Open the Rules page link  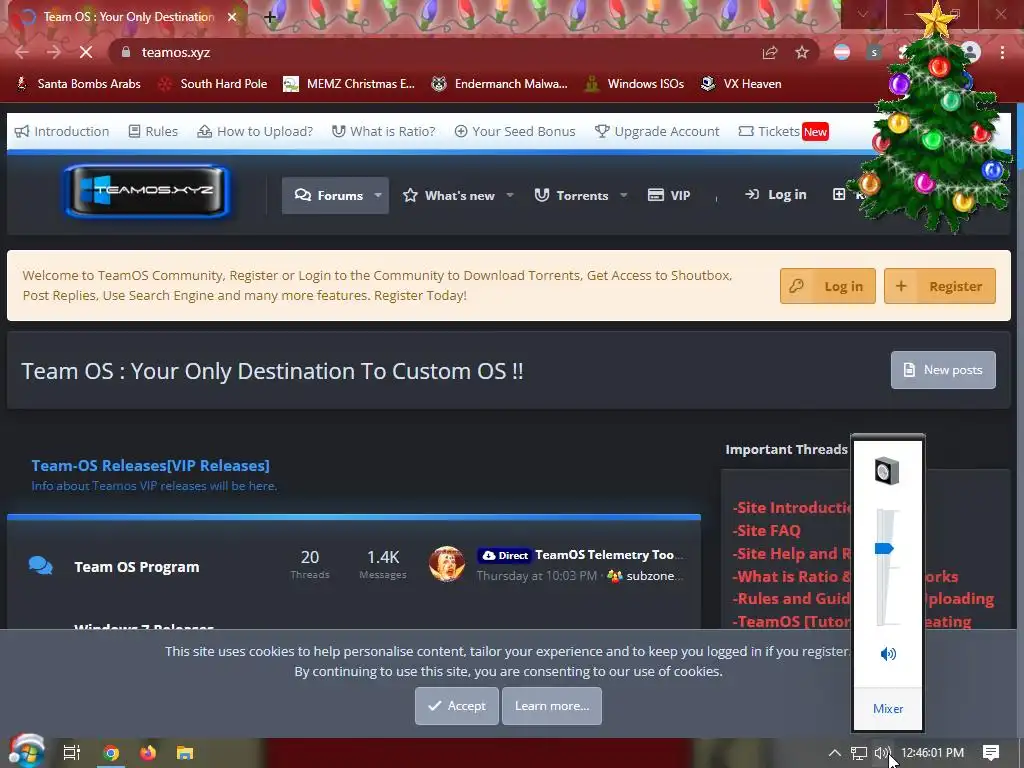point(153,131)
